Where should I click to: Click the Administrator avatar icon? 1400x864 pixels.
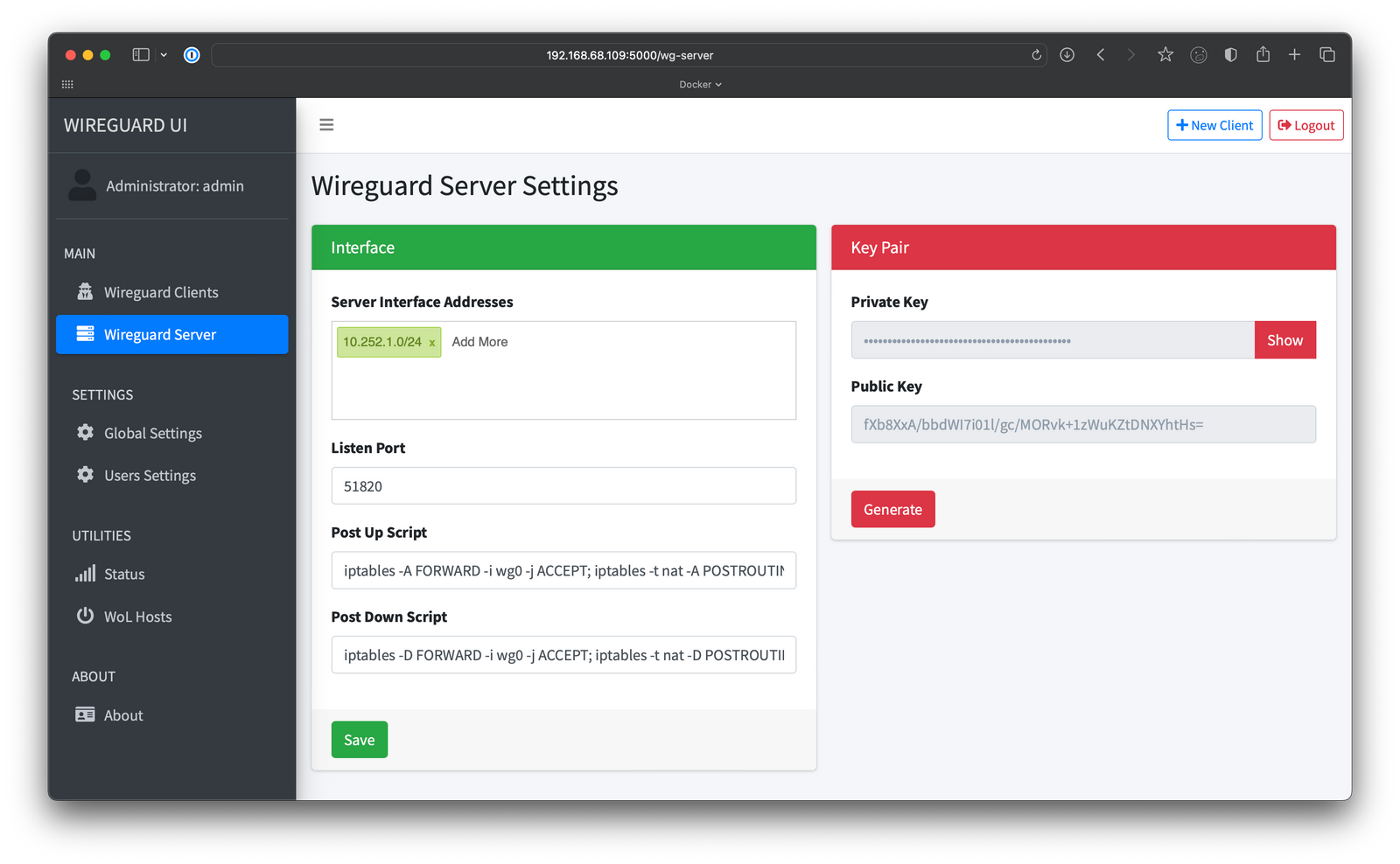coord(81,185)
